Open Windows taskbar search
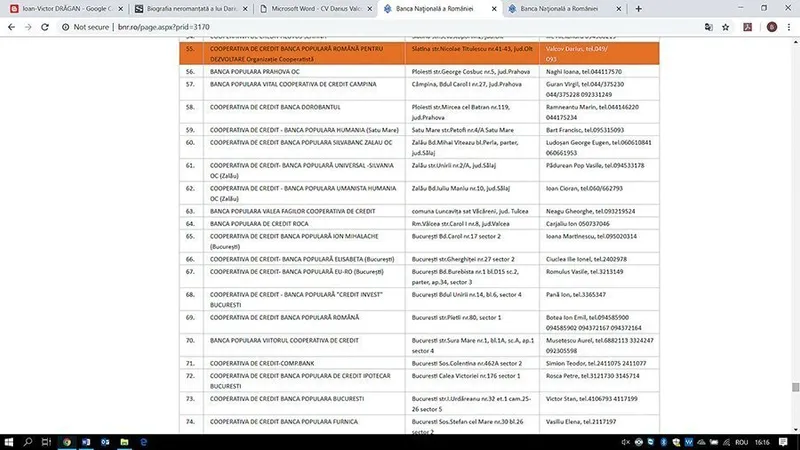This screenshot has height=450, width=800. pos(28,442)
